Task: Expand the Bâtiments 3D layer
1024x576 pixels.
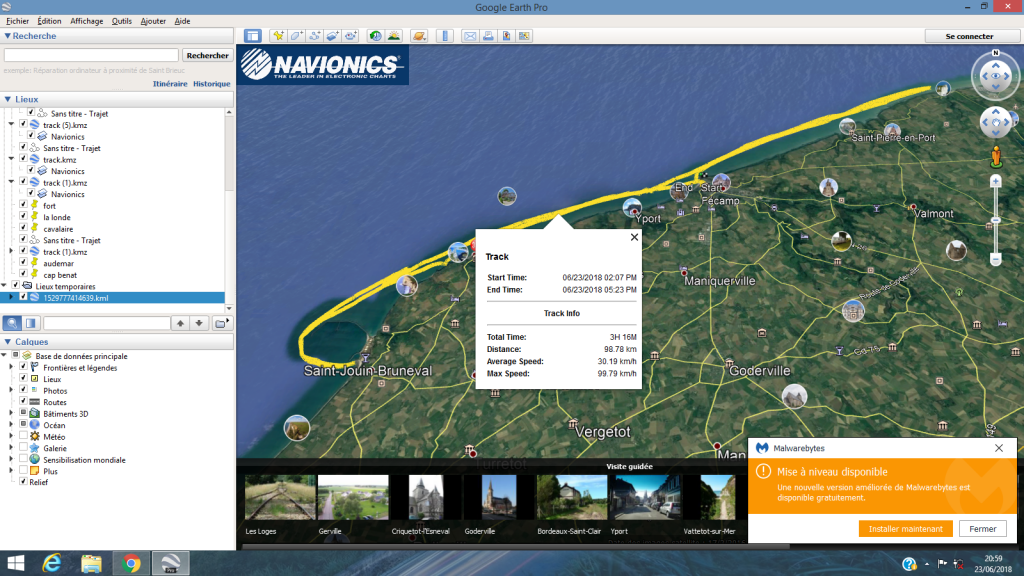Action: (x=11, y=413)
